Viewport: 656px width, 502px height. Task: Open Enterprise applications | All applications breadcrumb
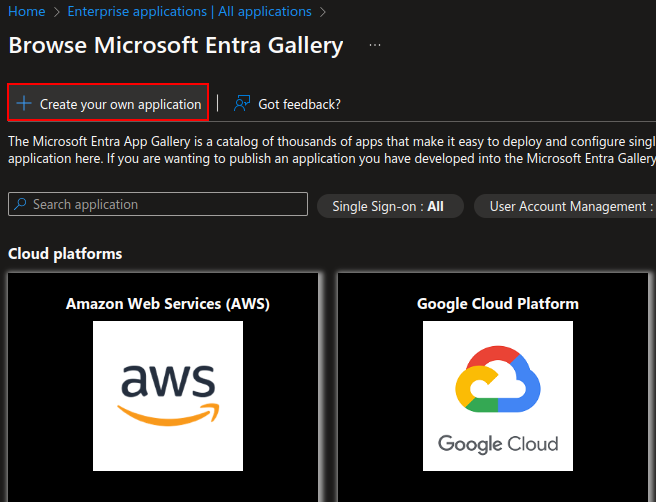pos(190,11)
